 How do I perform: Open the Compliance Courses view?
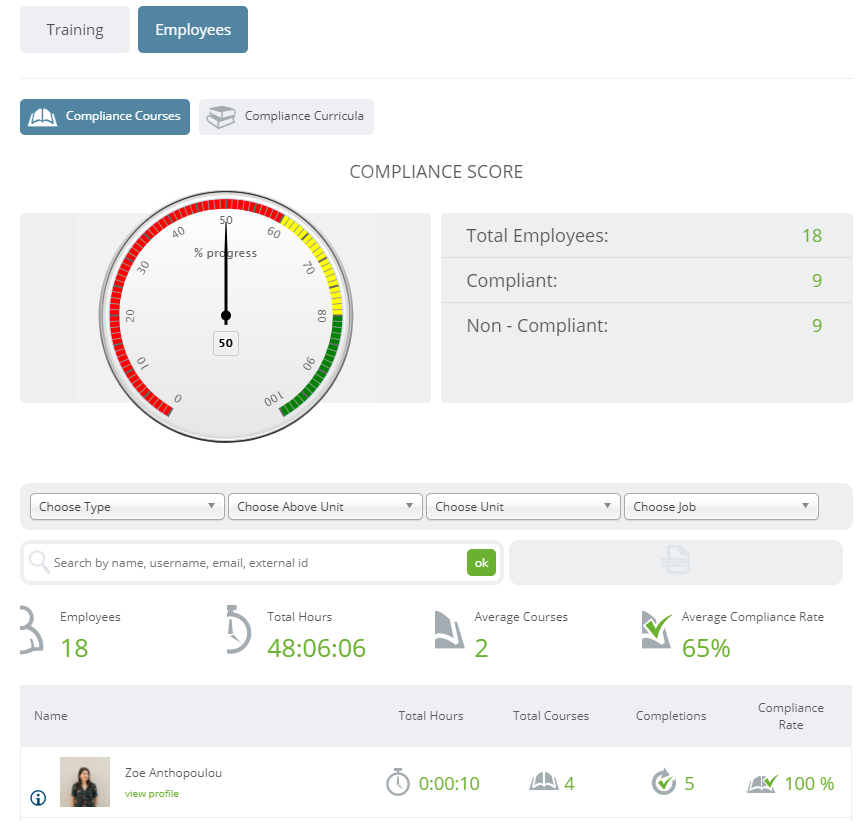[105, 116]
